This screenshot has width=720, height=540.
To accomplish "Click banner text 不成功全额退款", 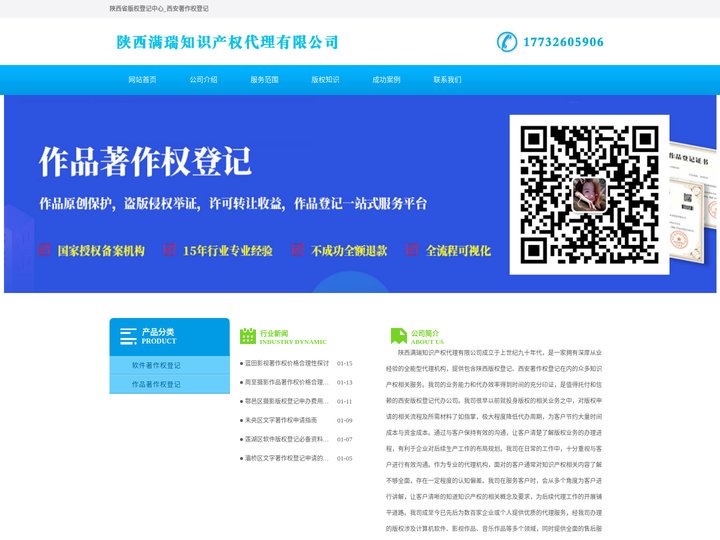I will [x=349, y=250].
